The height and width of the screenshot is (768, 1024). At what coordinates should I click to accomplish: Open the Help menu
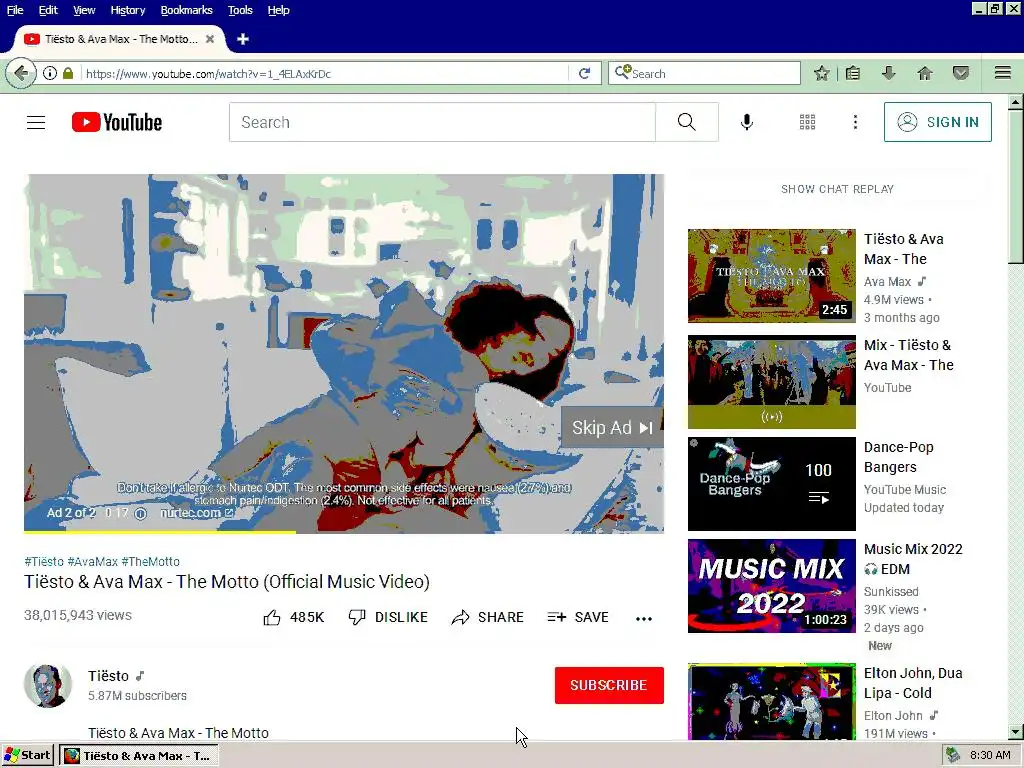click(x=279, y=10)
